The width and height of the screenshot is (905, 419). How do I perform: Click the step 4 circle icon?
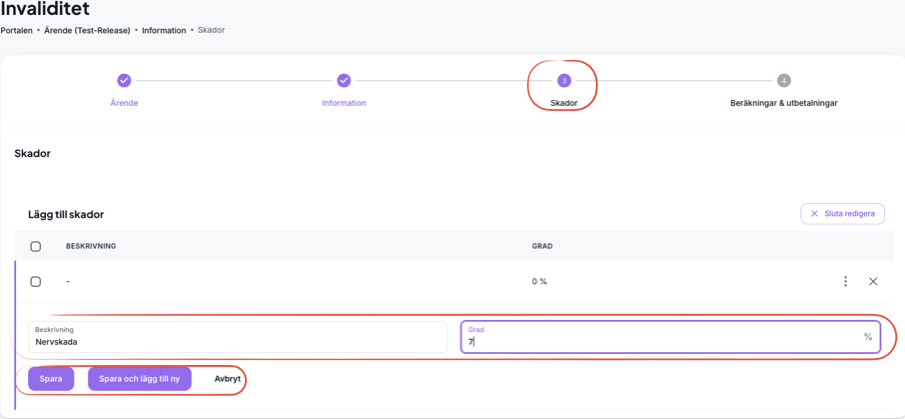(784, 80)
